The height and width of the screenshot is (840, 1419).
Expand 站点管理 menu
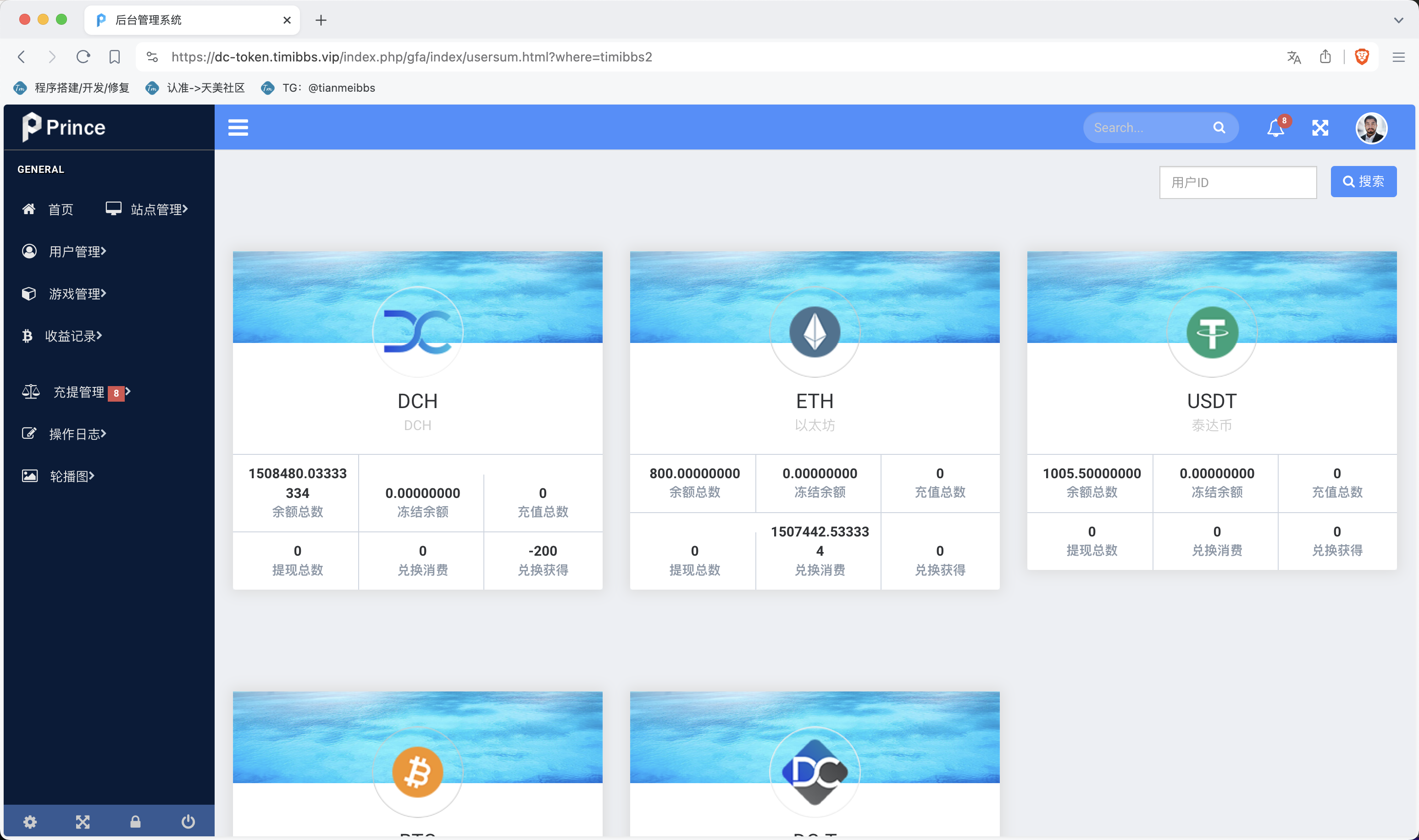pos(147,210)
